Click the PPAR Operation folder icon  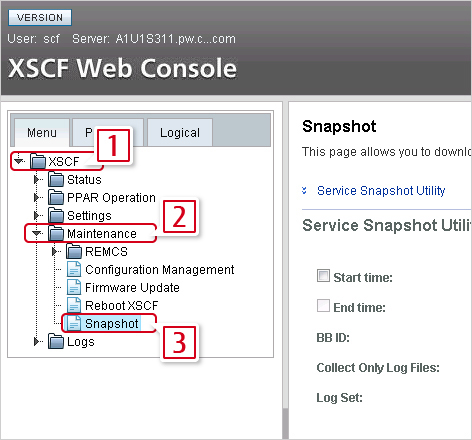(x=56, y=197)
